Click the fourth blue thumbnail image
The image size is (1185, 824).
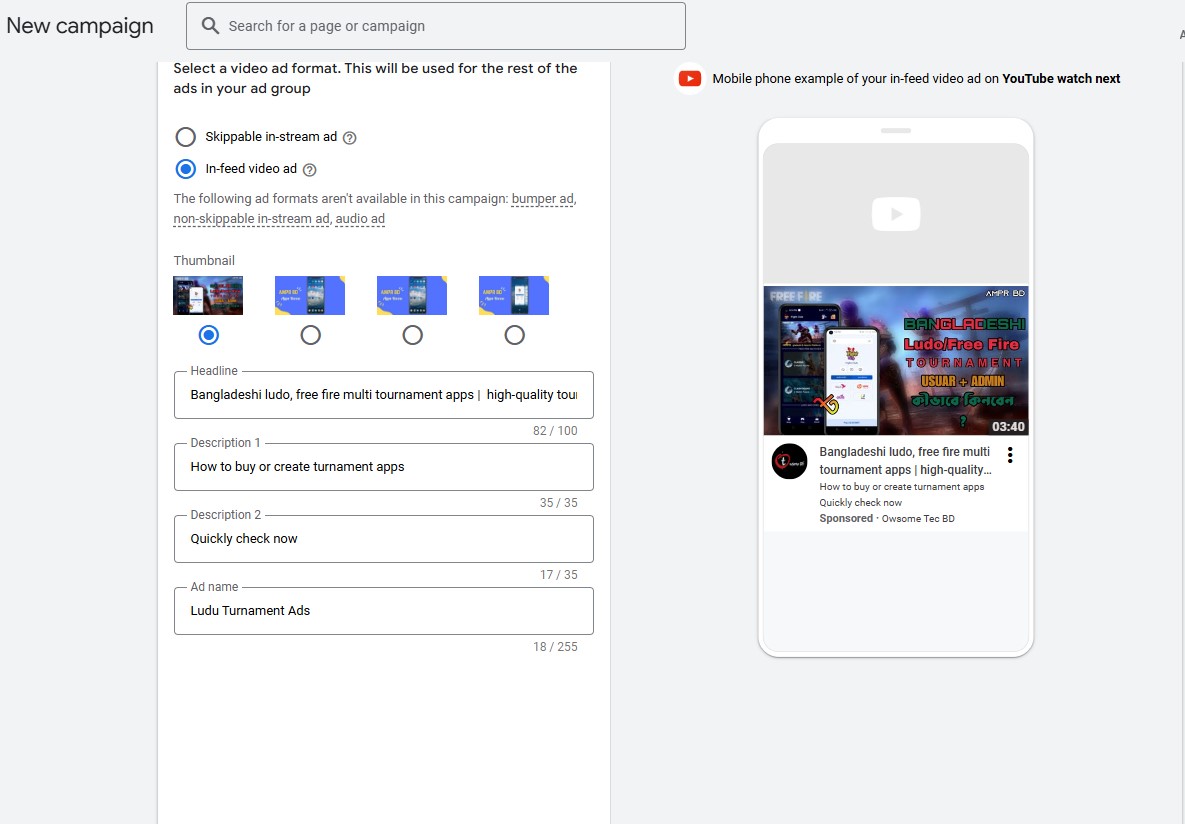(514, 296)
